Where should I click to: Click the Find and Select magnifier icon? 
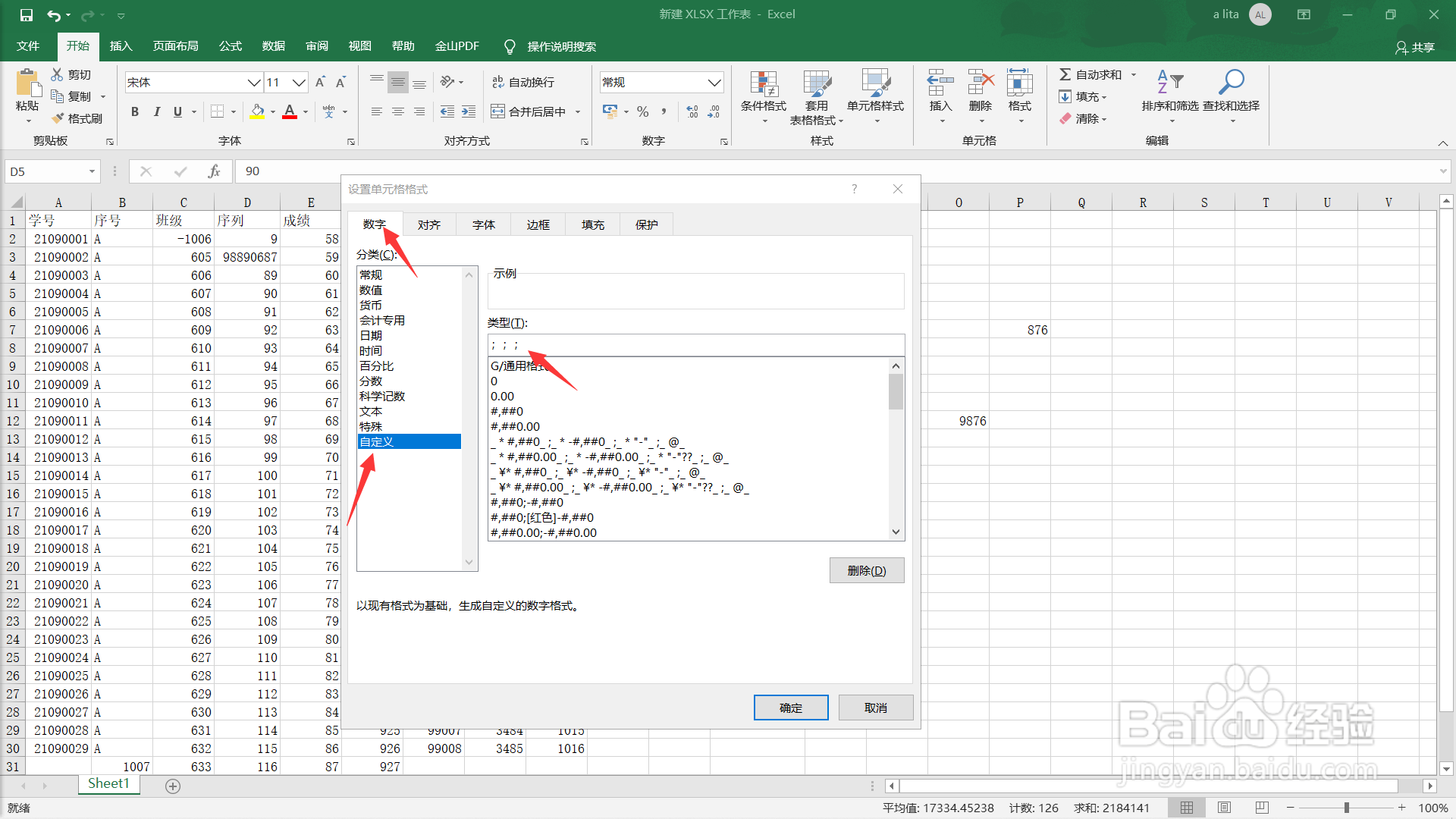point(1231,82)
